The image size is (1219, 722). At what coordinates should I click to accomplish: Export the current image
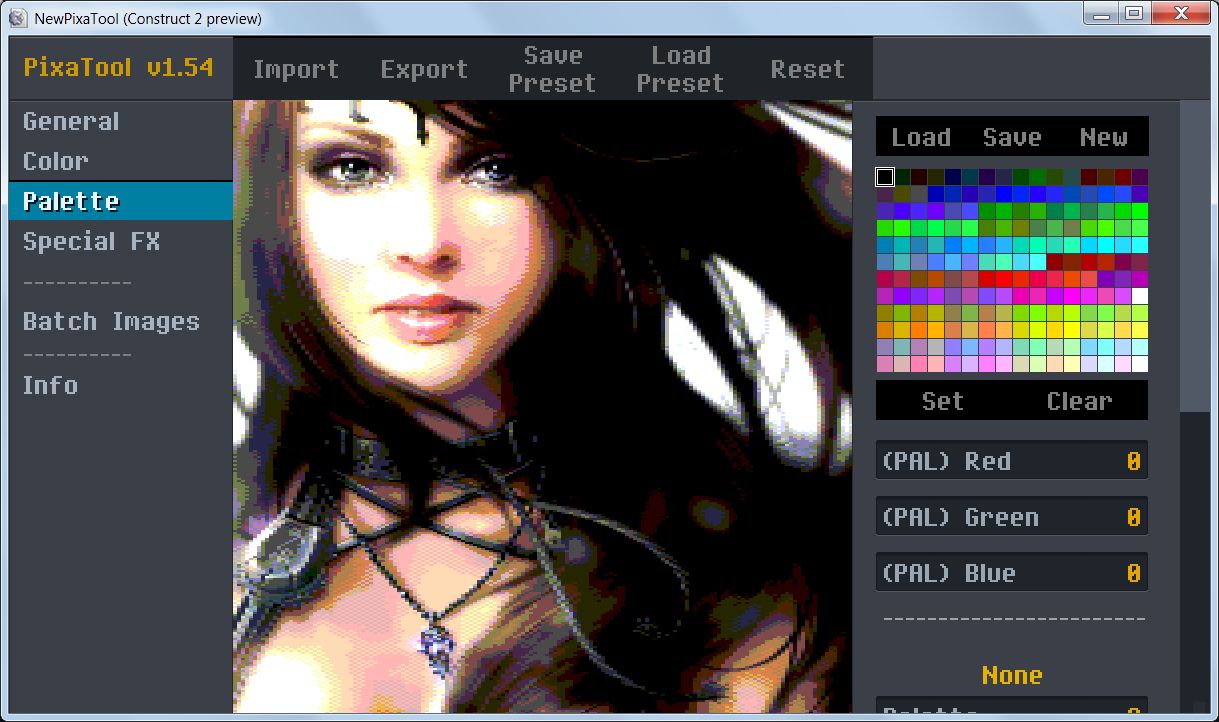point(424,68)
